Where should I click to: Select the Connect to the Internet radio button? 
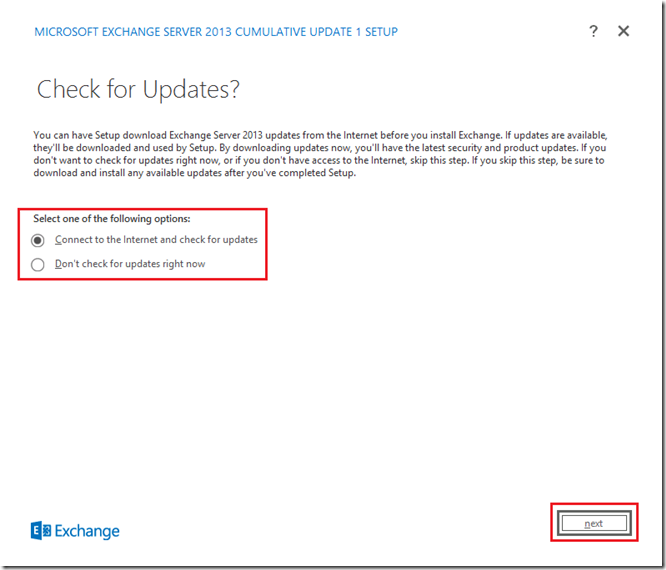(38, 240)
